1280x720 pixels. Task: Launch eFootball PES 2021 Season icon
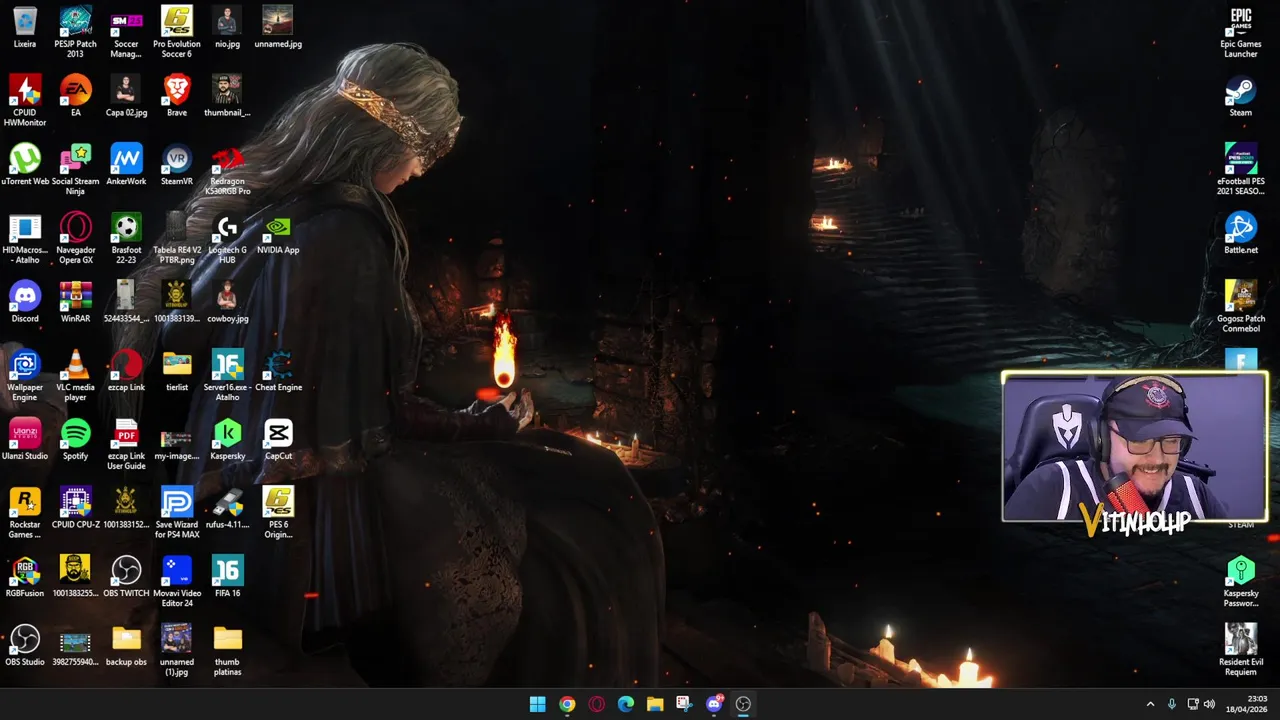click(x=1241, y=170)
